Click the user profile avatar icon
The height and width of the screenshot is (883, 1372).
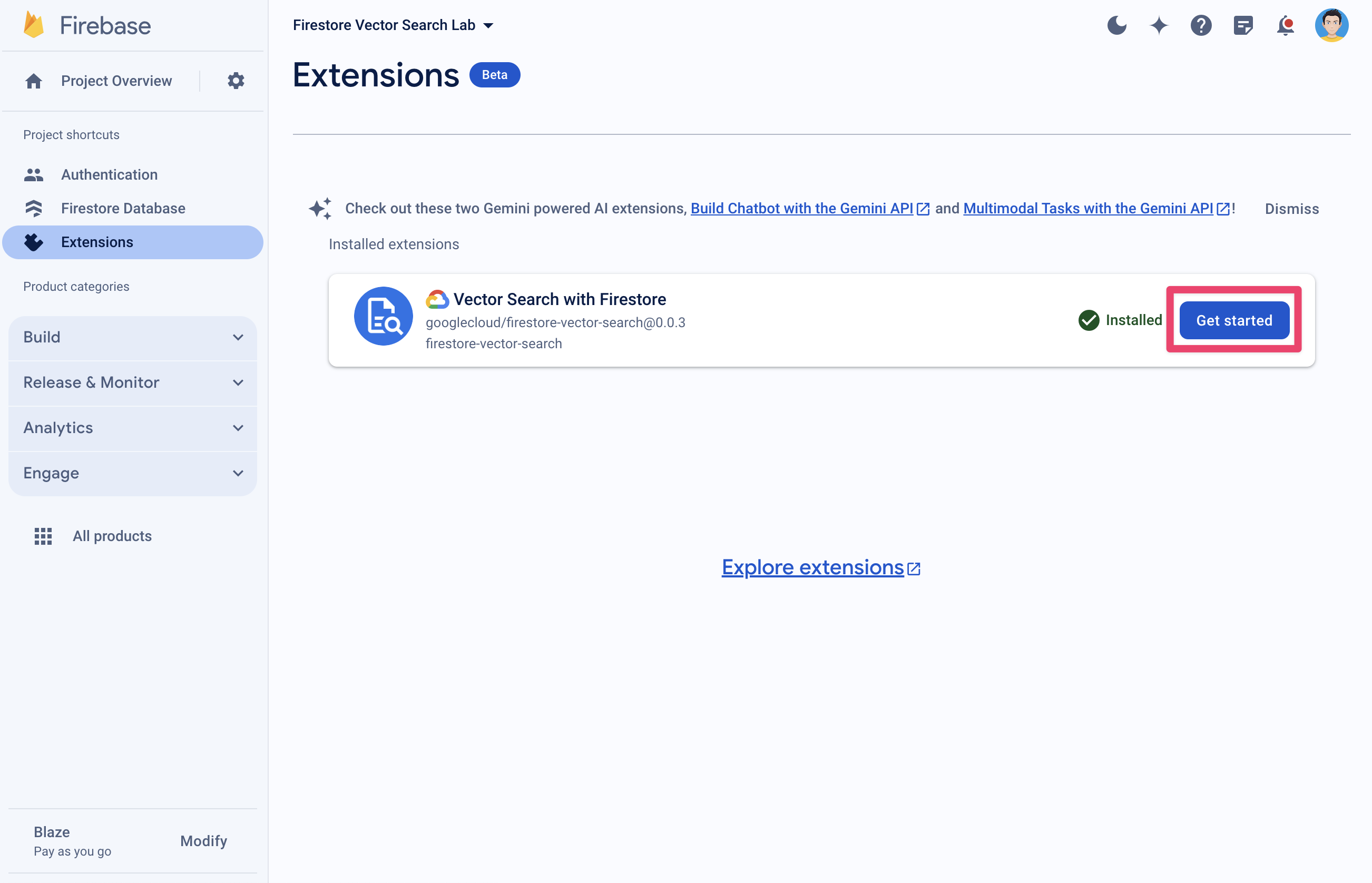[x=1335, y=25]
